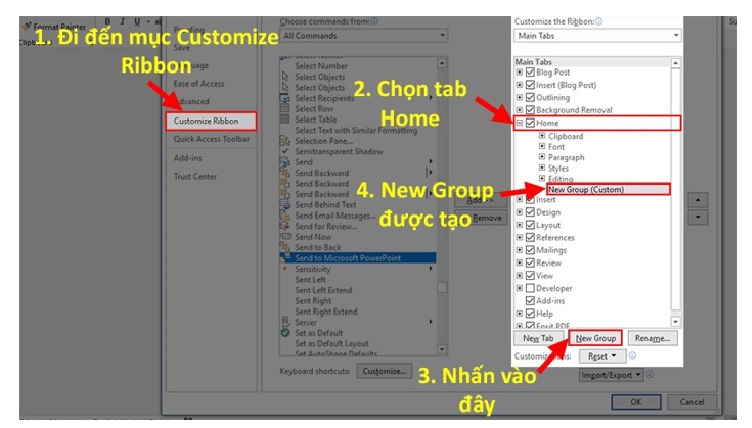Click the Select Objects command icon
Image resolution: width=752 pixels, height=428 pixels.
(286, 77)
